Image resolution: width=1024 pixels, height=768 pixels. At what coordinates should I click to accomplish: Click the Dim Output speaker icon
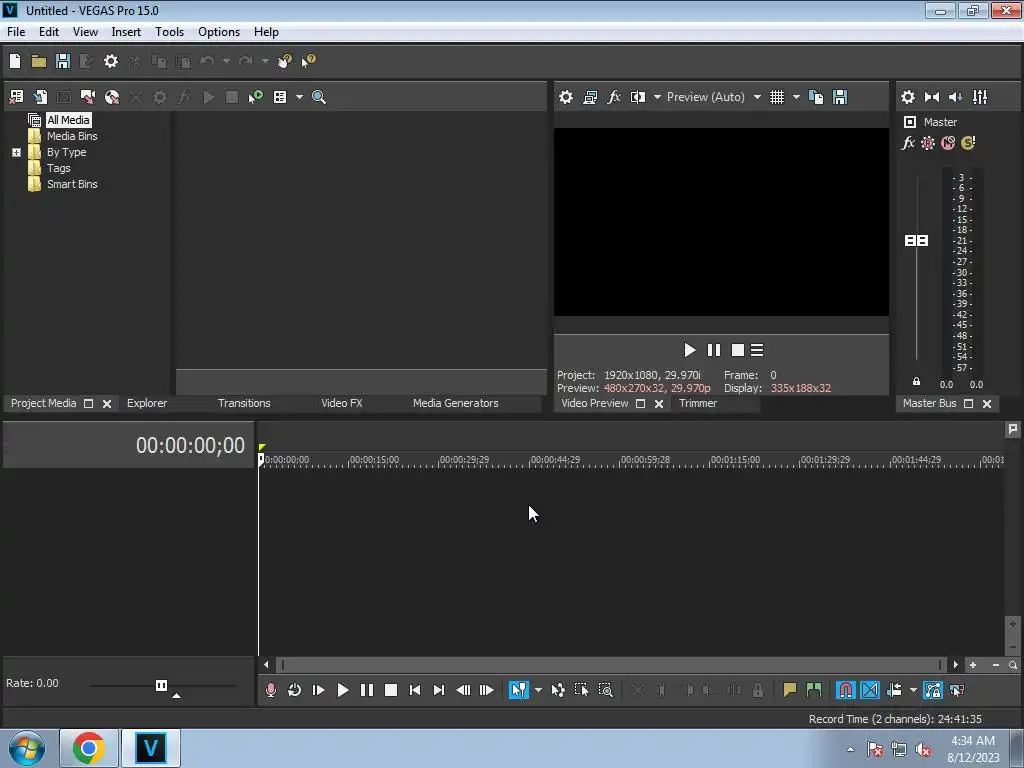pos(955,97)
